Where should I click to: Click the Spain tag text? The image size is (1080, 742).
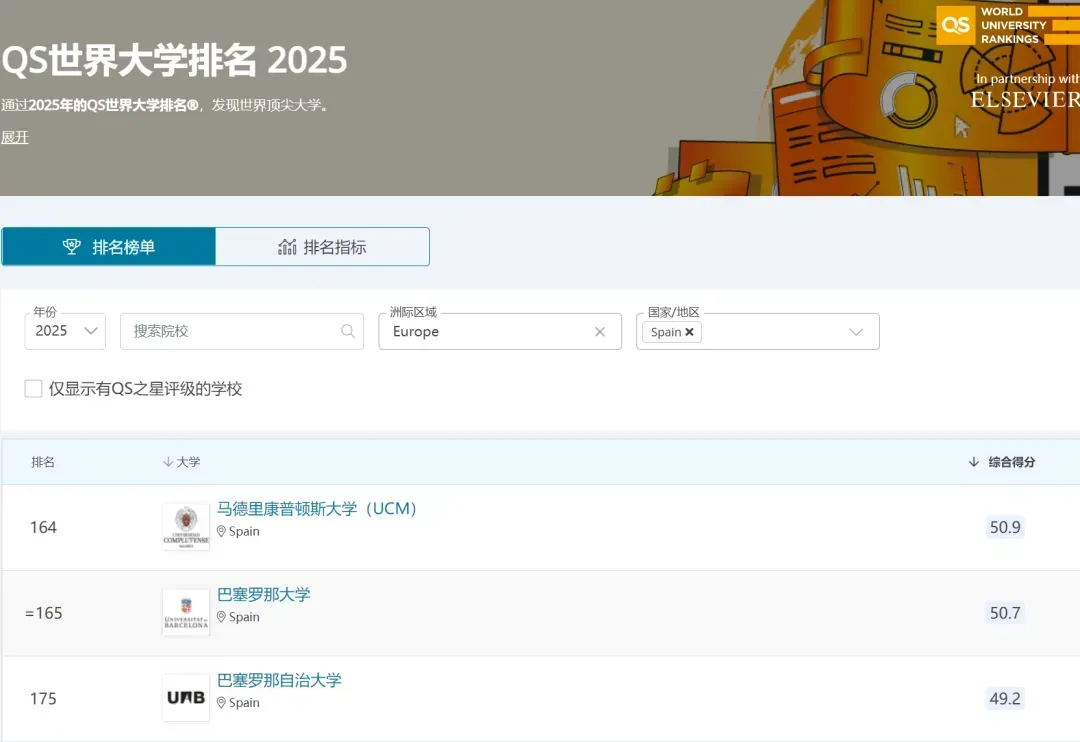(x=666, y=332)
